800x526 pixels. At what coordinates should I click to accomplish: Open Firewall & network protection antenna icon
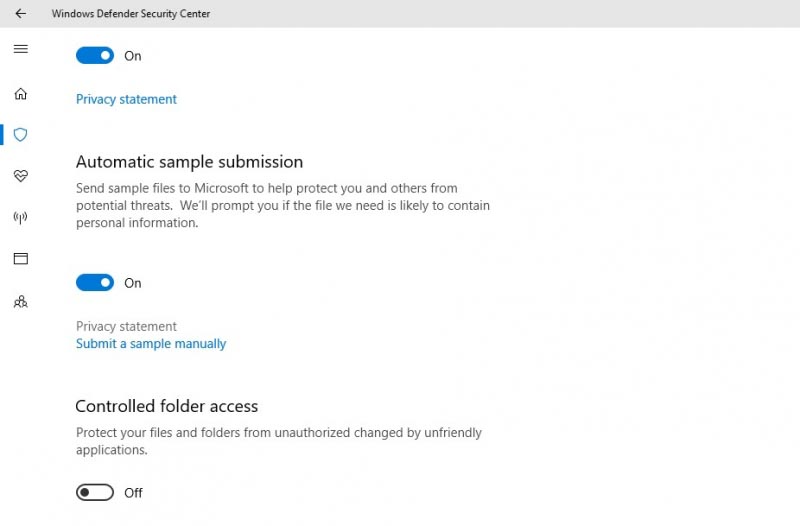tap(20, 218)
